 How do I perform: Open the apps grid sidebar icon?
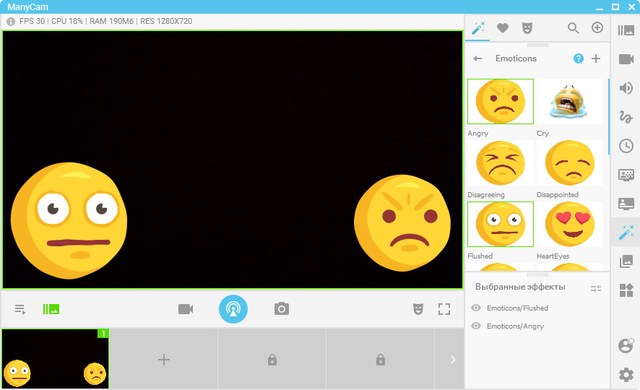(x=626, y=290)
